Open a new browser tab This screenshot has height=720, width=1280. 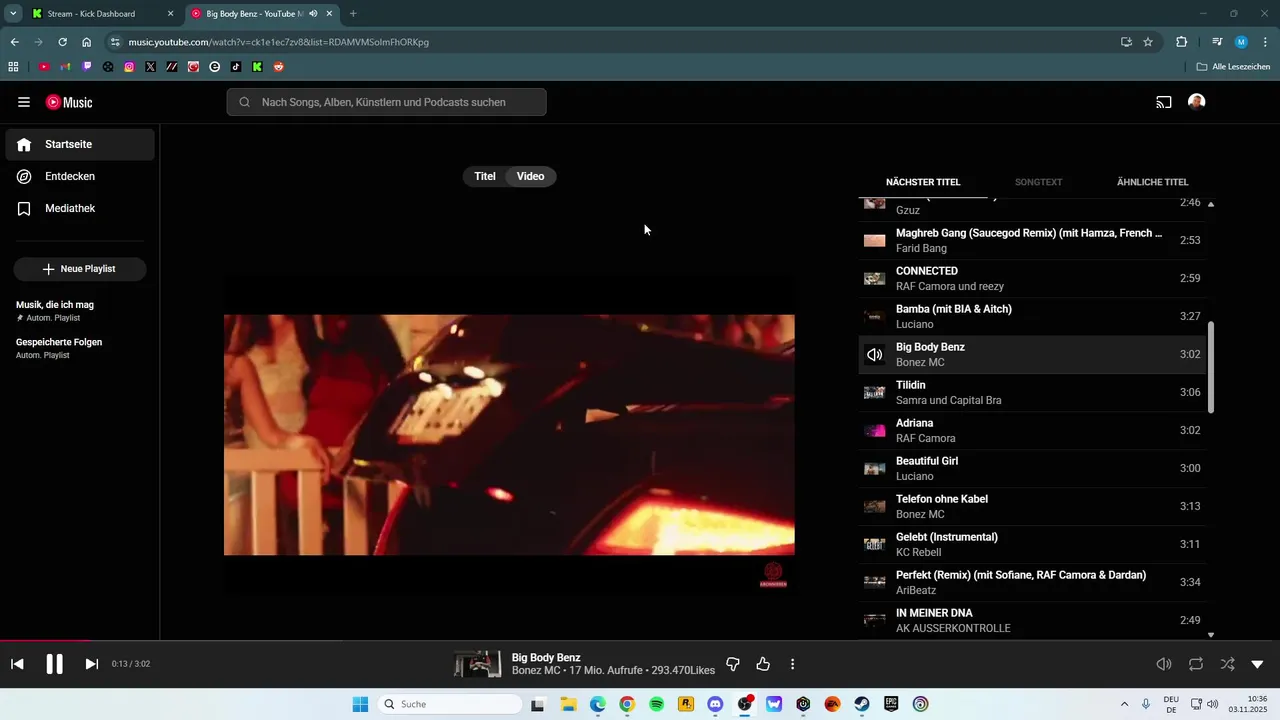pos(353,14)
